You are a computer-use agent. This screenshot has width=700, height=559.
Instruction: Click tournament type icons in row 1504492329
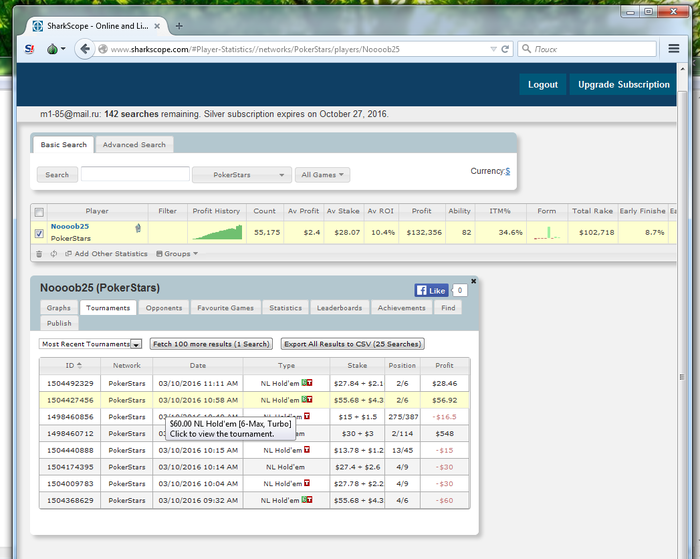pos(307,383)
